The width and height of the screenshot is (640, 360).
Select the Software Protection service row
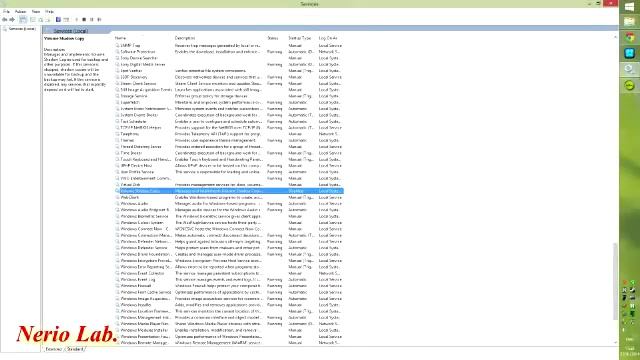coord(229,52)
